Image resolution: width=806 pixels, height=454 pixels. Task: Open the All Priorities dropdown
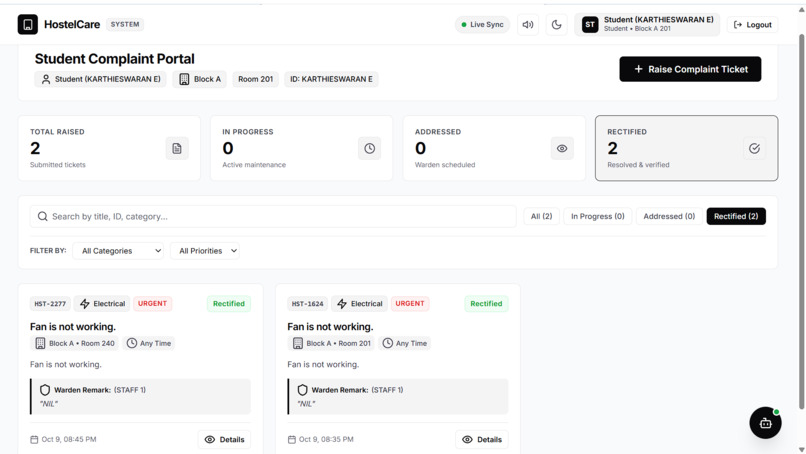coord(205,251)
